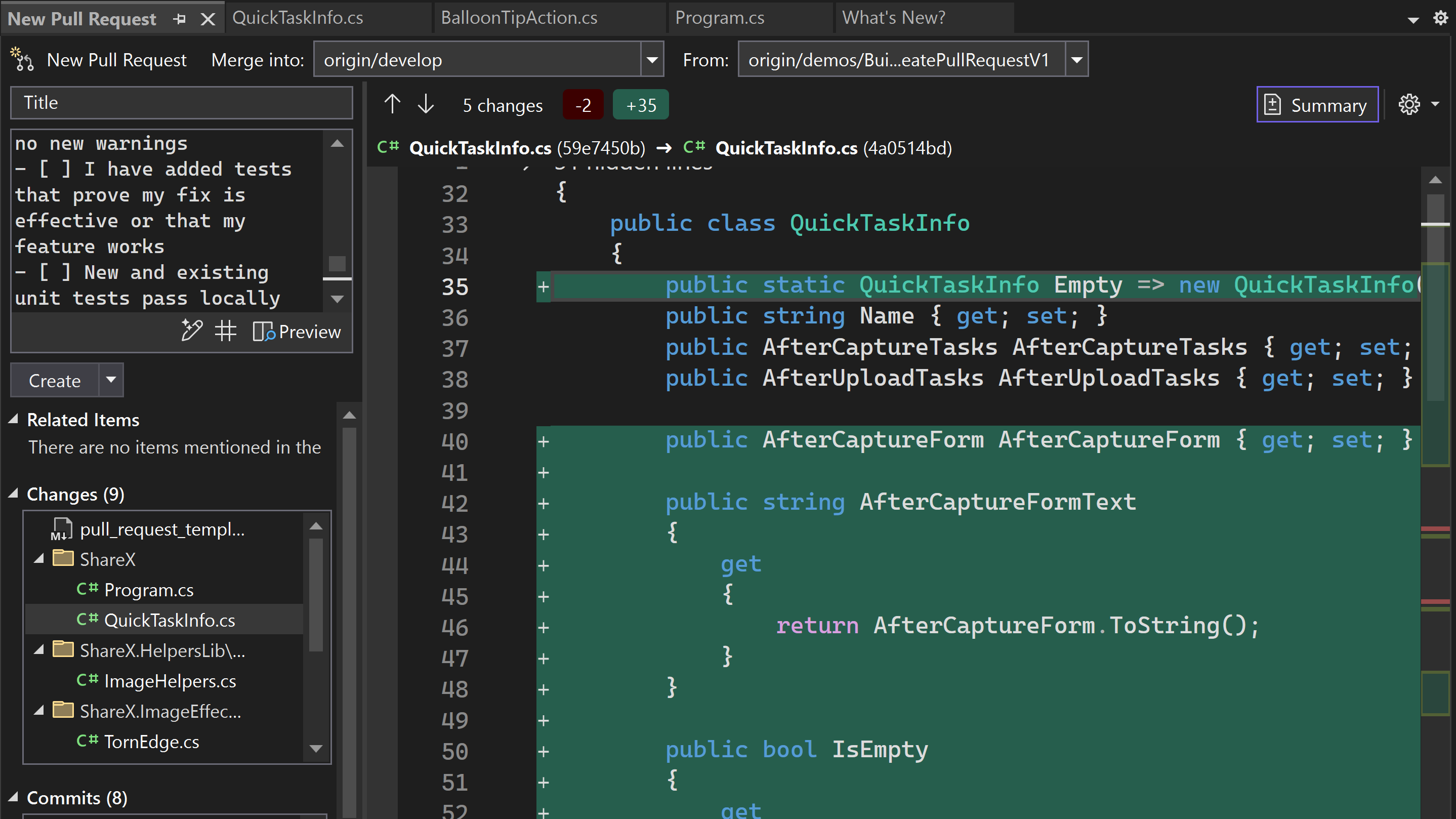
Task: Open the From branch dropdown
Action: [1078, 60]
